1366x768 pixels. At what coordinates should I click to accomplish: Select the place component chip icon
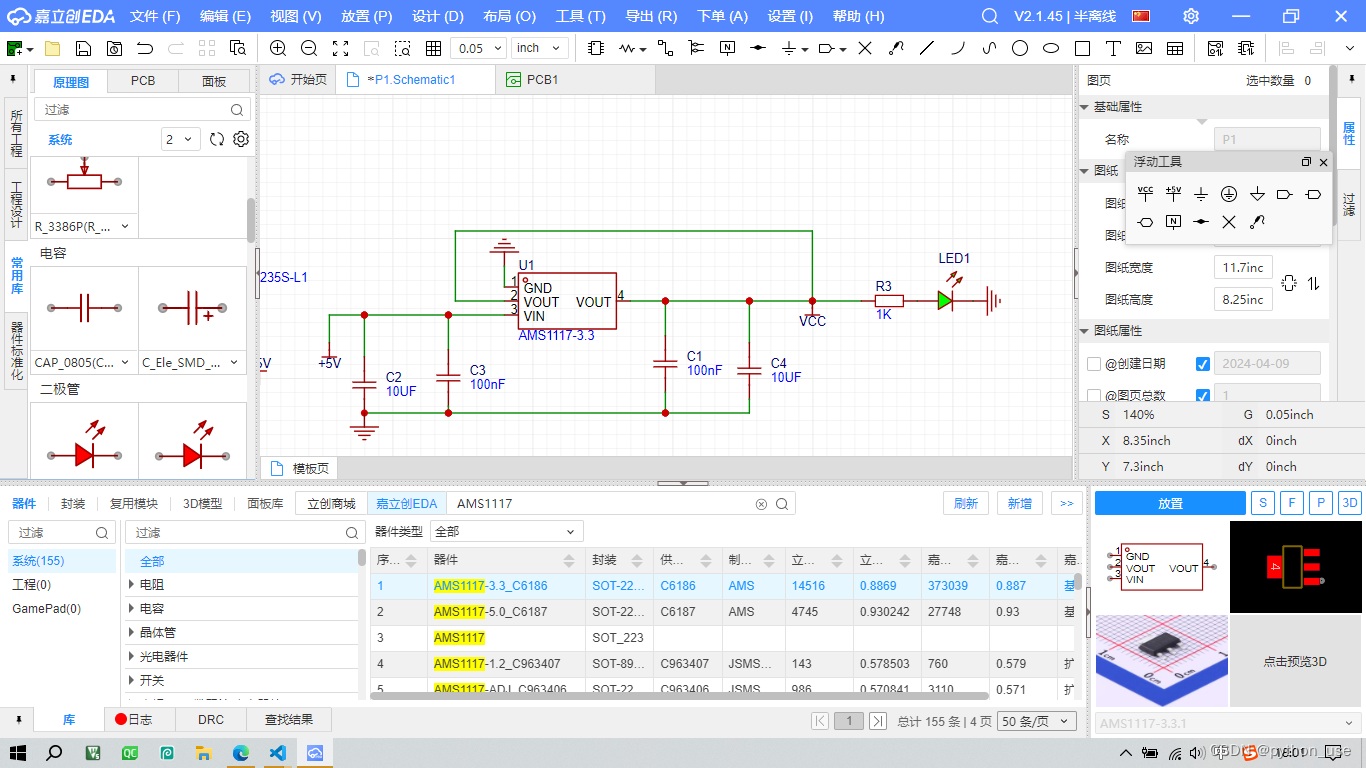(x=596, y=48)
